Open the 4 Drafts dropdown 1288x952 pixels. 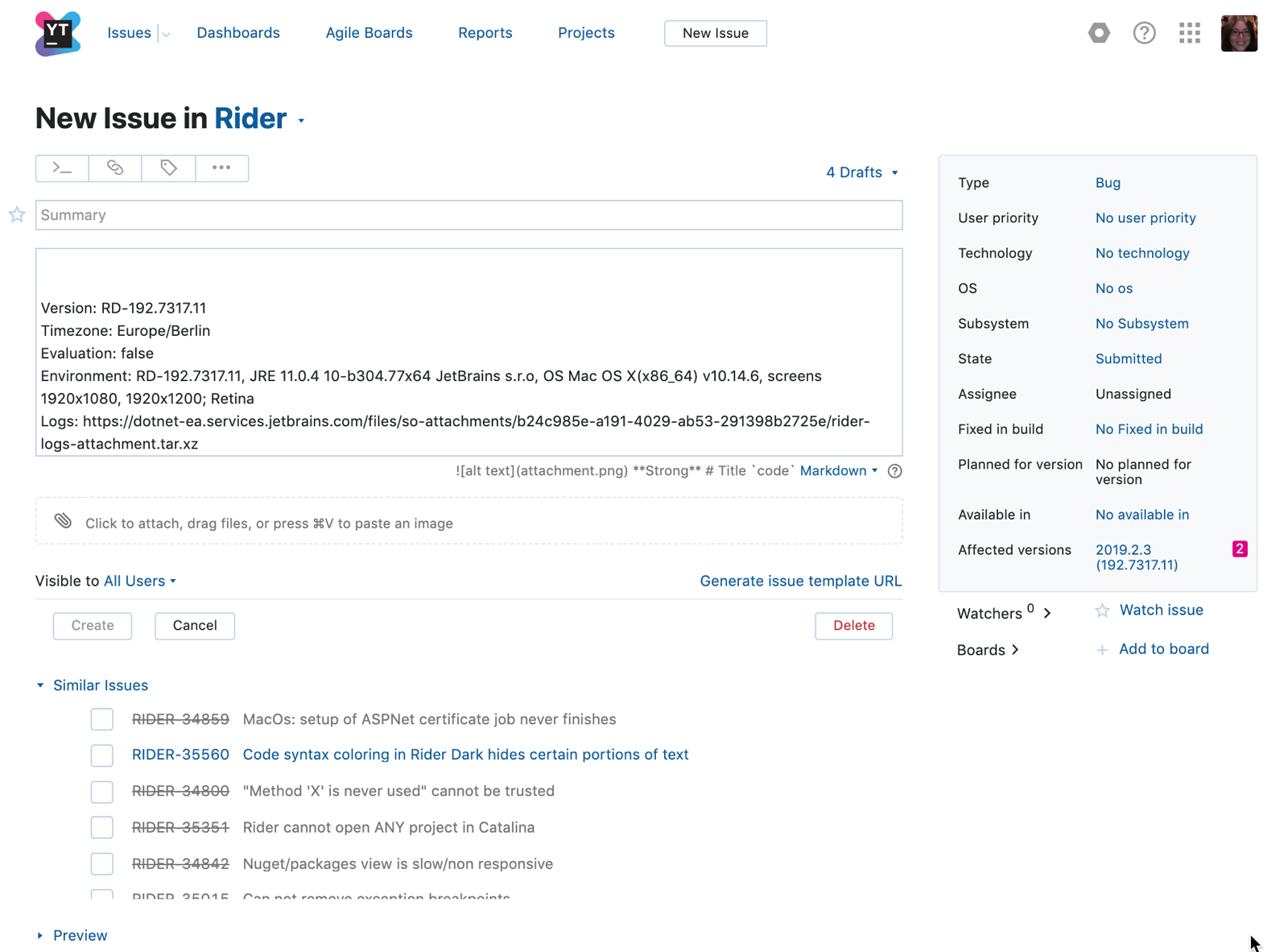coord(862,172)
